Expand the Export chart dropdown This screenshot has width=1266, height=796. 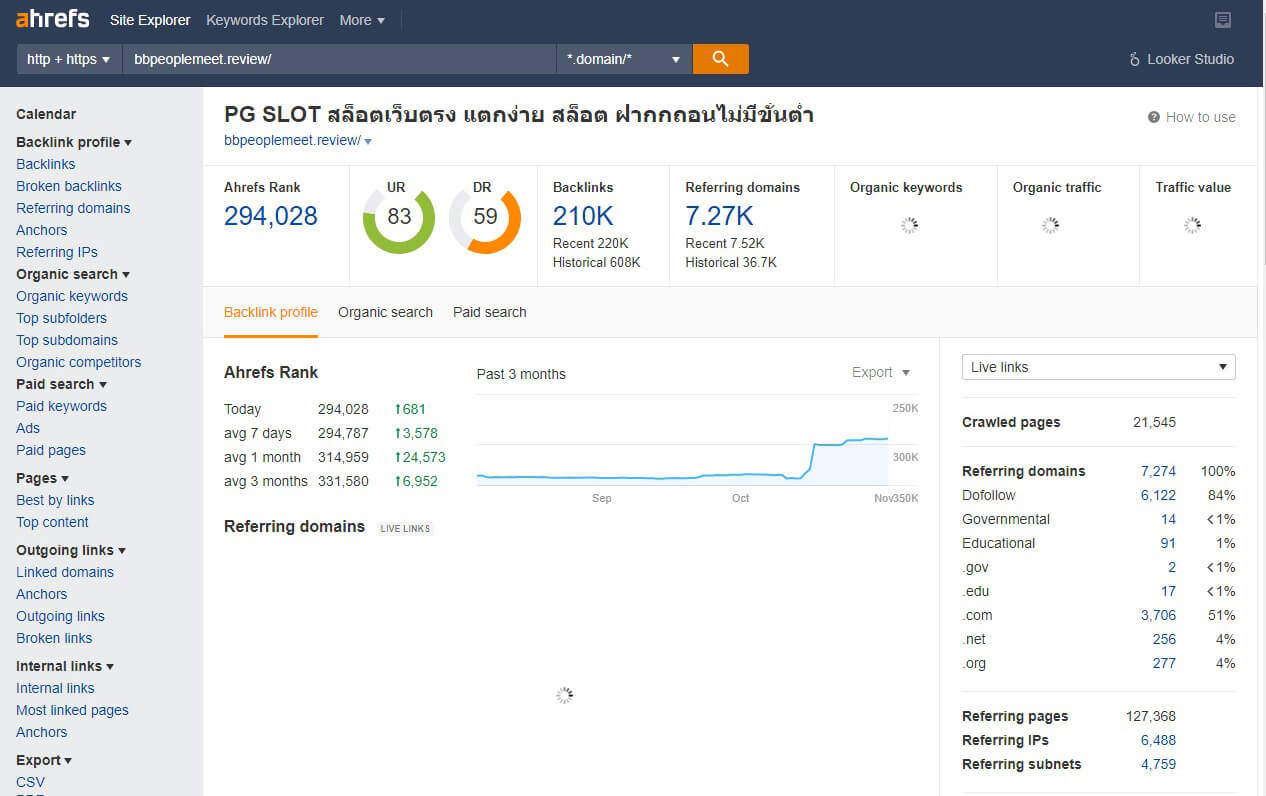881,372
